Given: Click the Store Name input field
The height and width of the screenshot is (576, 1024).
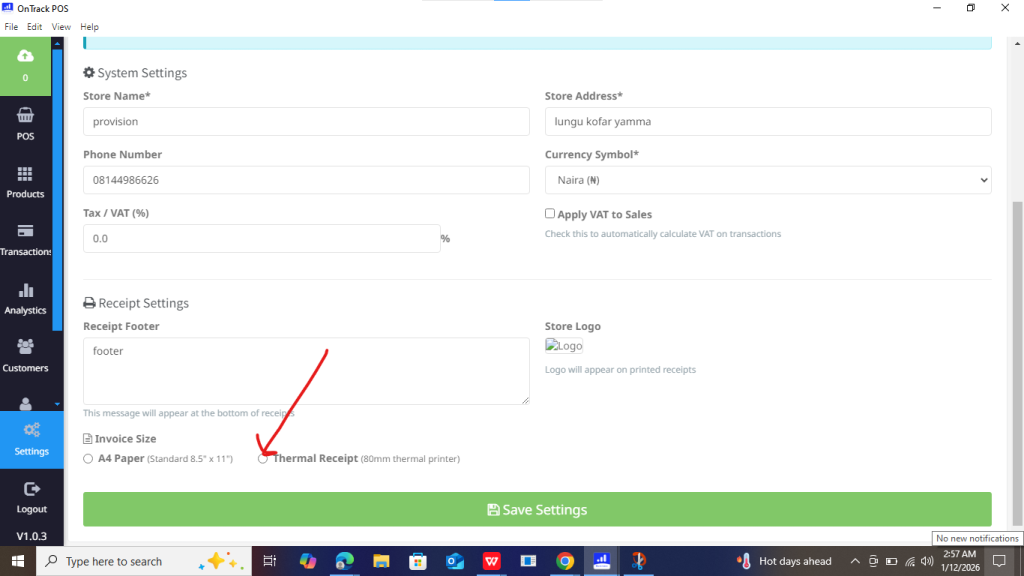Looking at the screenshot, I should [x=306, y=121].
